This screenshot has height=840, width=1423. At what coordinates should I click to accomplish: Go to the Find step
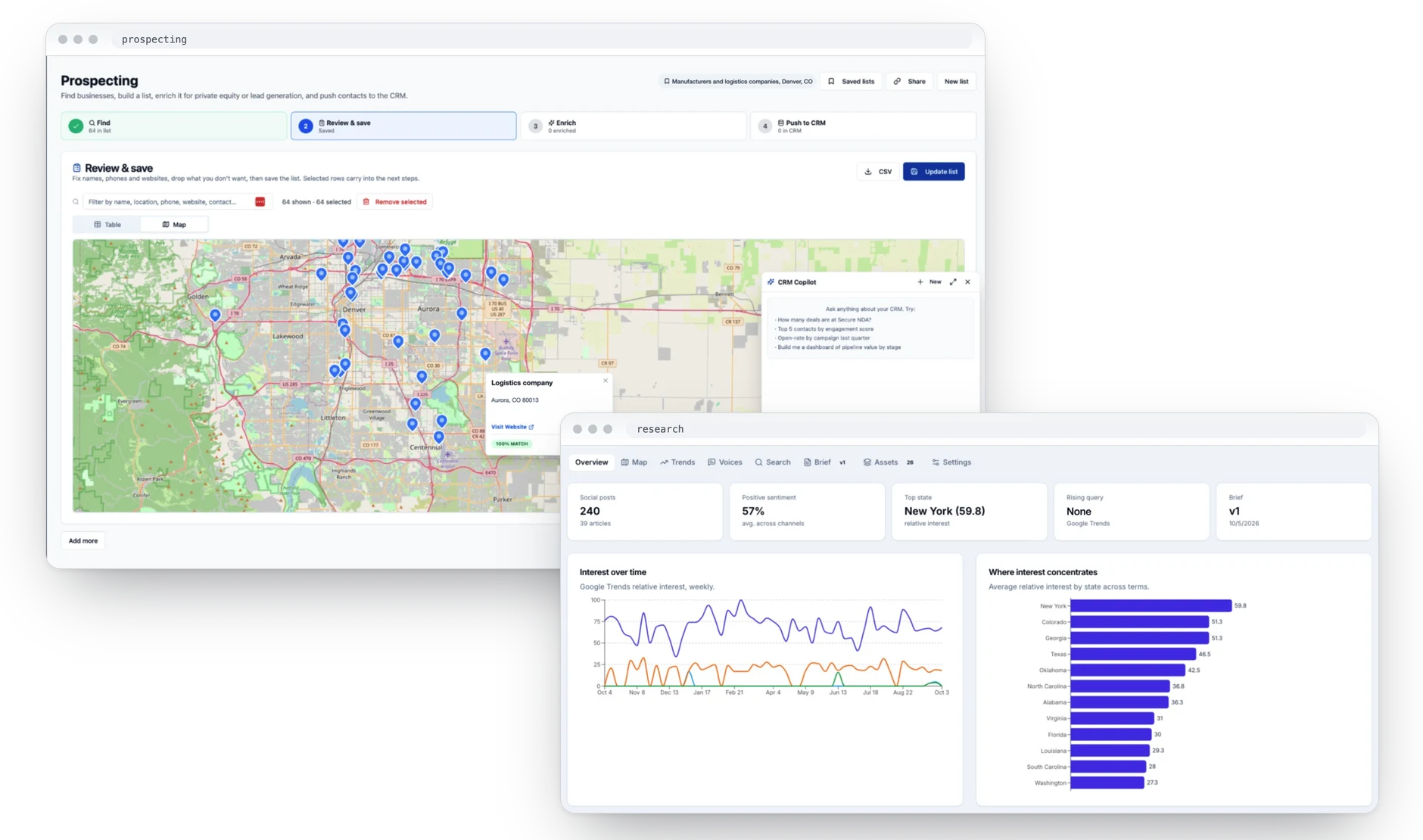coord(174,126)
